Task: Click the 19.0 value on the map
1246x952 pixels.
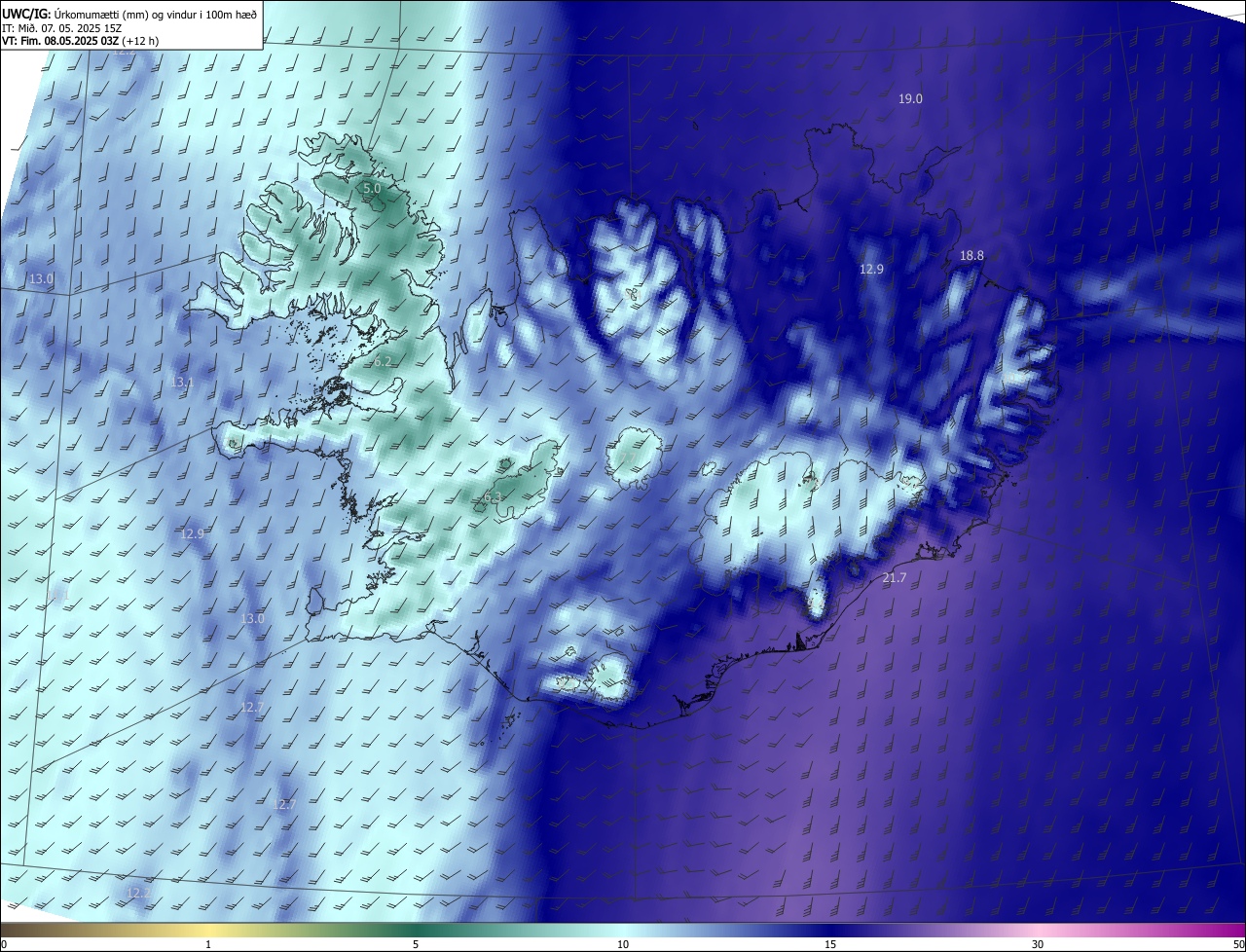Action: (910, 99)
